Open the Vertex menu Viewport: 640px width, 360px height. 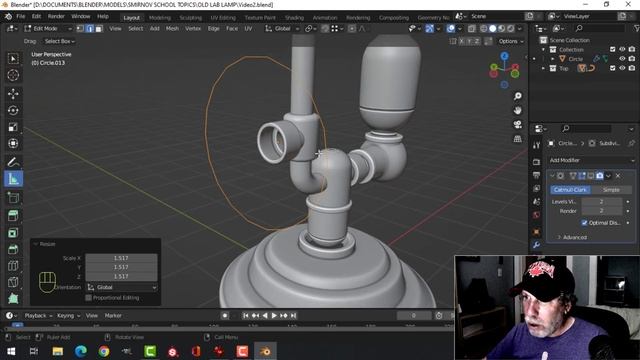pos(193,29)
